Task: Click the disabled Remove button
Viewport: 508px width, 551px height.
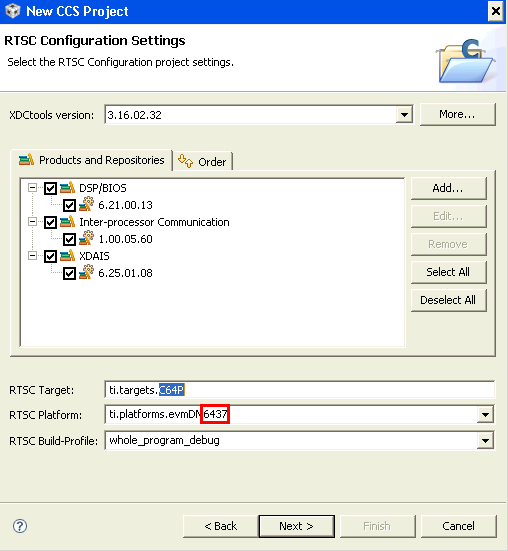Action: click(x=449, y=244)
